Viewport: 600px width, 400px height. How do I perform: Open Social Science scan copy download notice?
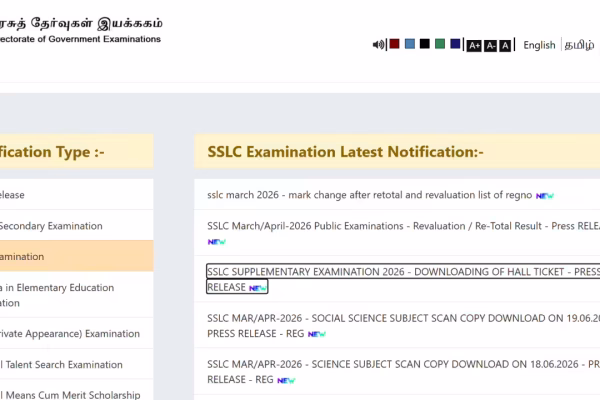click(x=403, y=326)
